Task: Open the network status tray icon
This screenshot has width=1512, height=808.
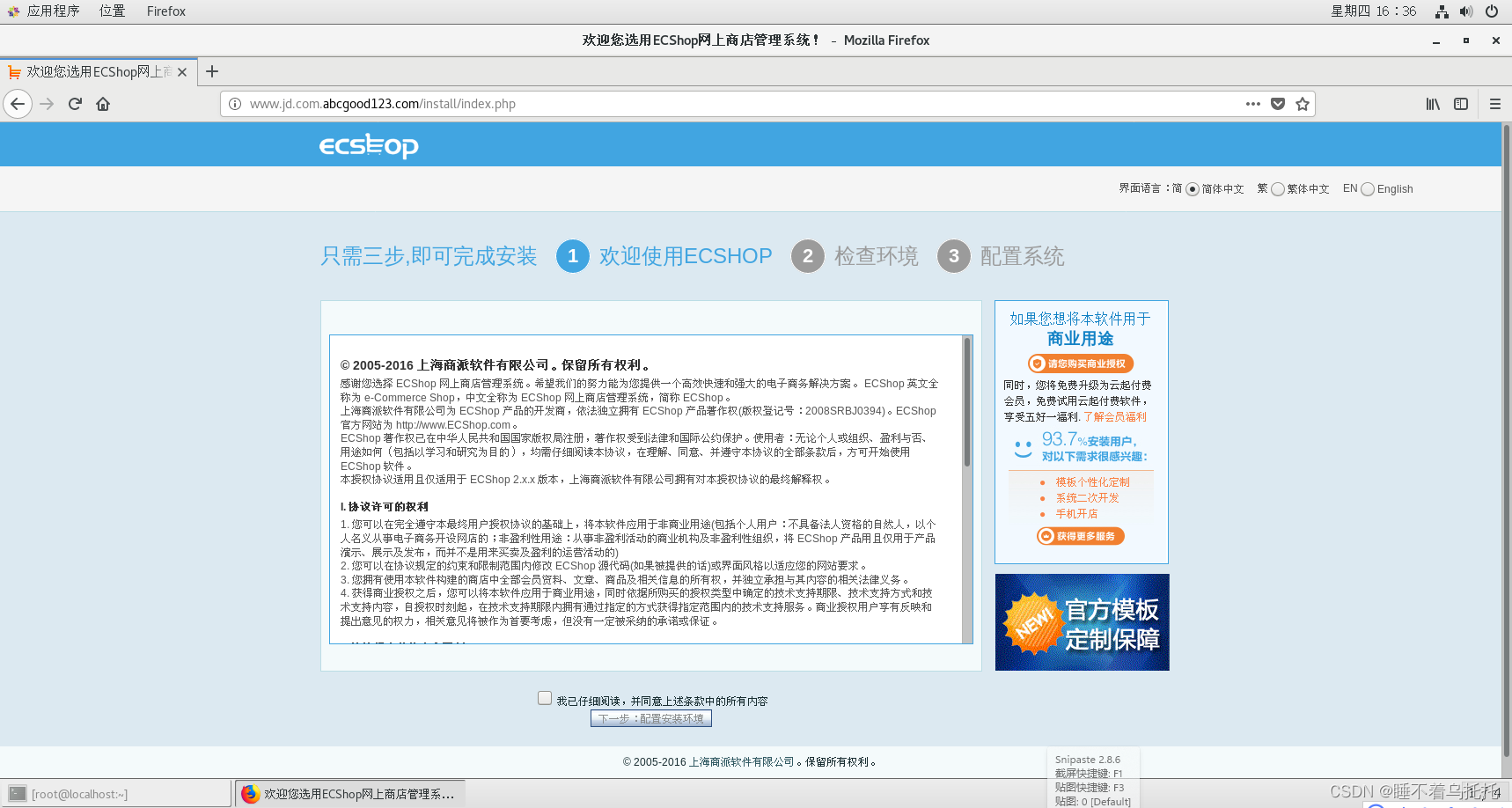Action: (1442, 11)
